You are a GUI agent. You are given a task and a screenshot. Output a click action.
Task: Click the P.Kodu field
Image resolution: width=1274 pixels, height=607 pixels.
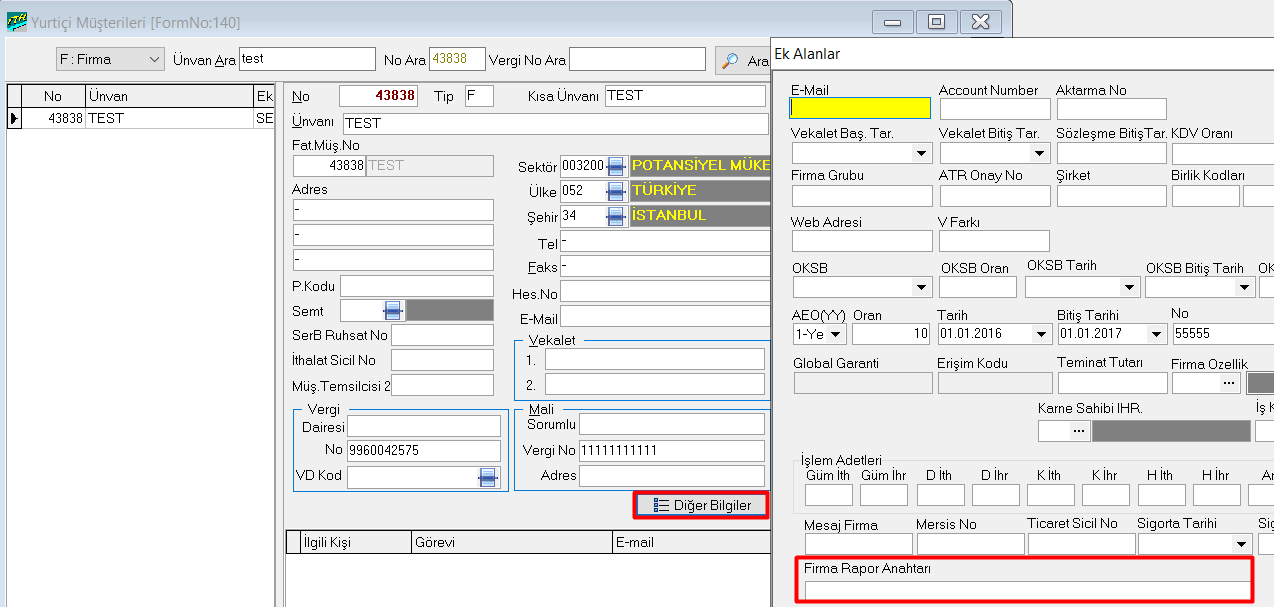tap(417, 287)
